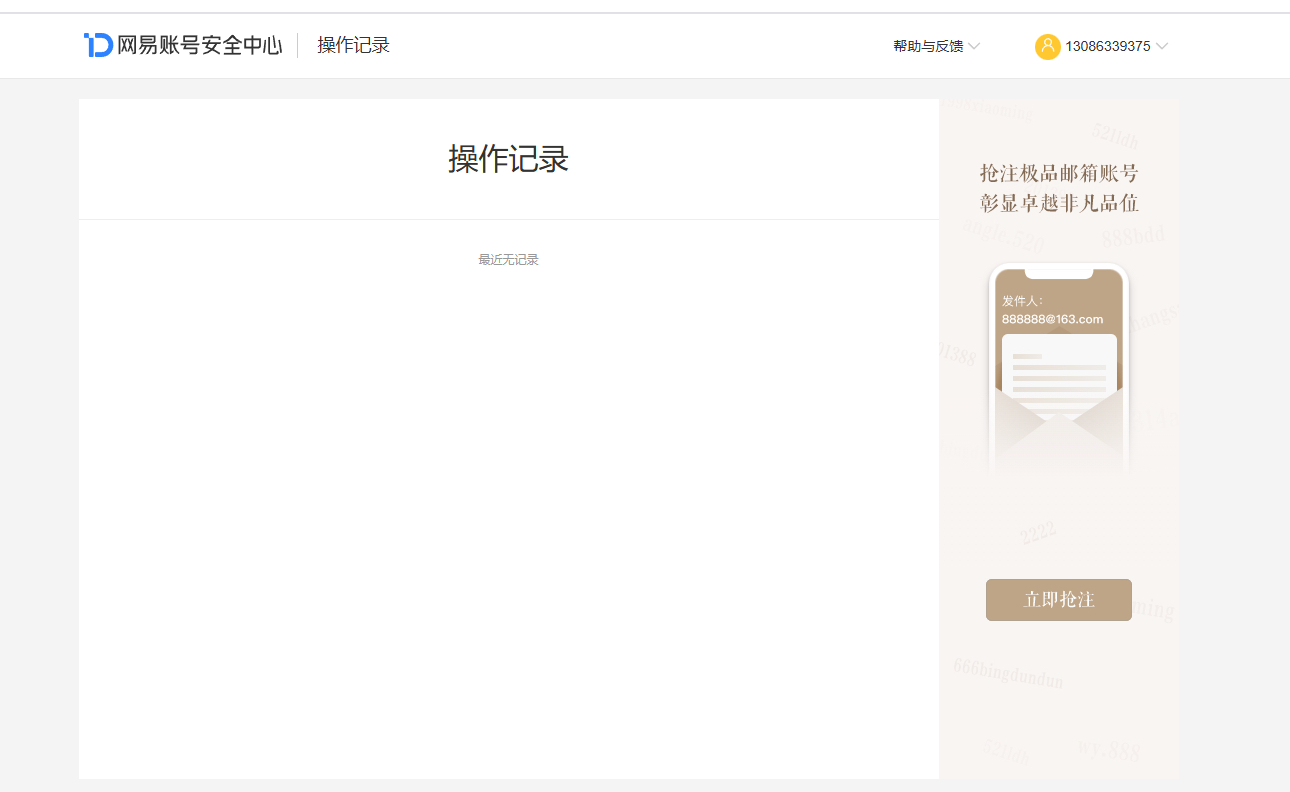Click the phone mailbox illustration in ad
The height and width of the screenshot is (792, 1290).
1059,368
